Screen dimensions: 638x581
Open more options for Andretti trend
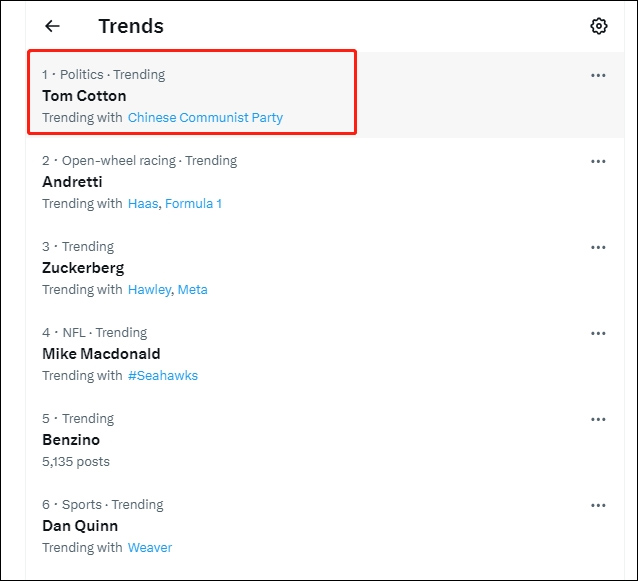598,162
